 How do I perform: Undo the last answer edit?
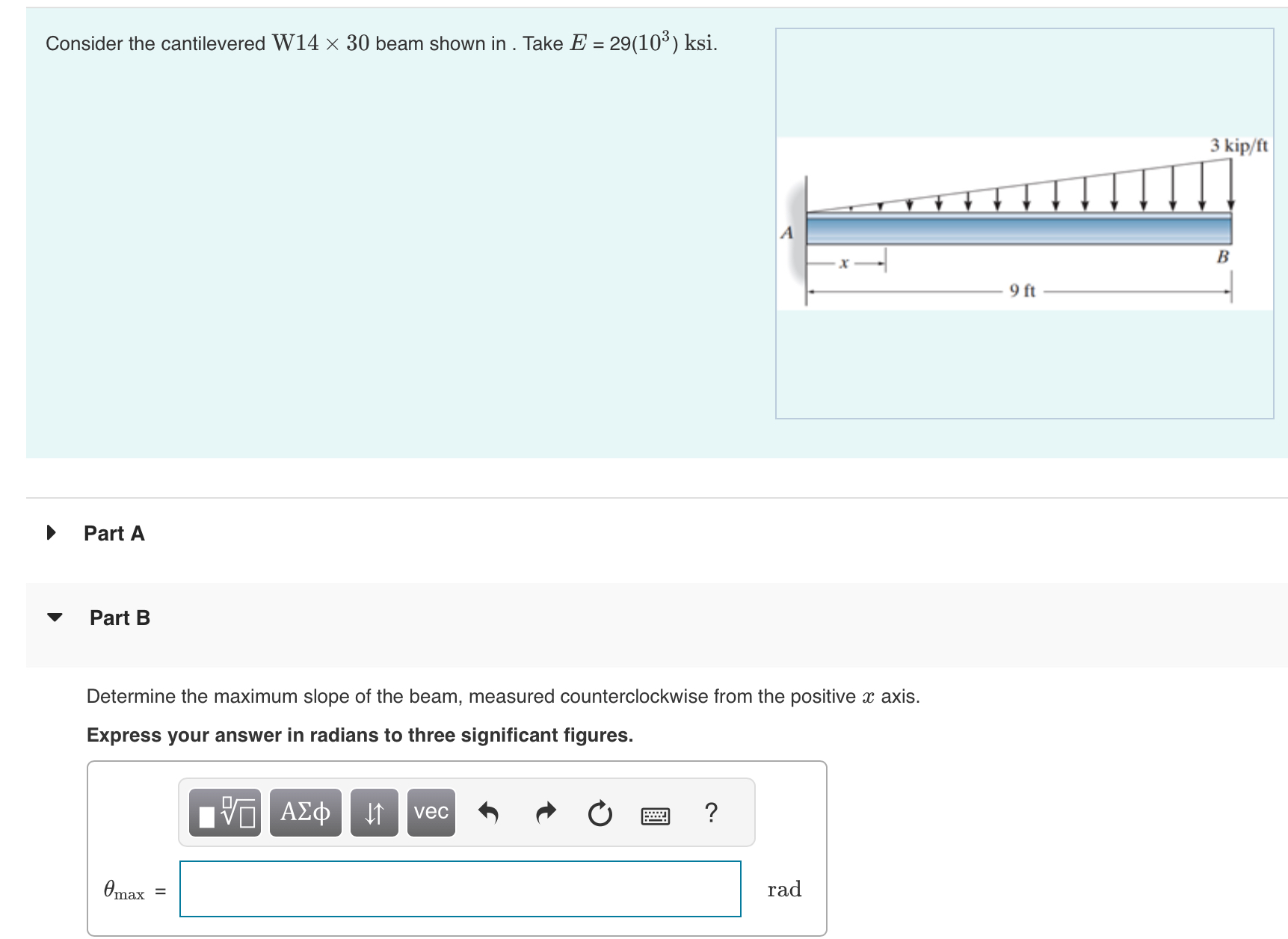[490, 813]
